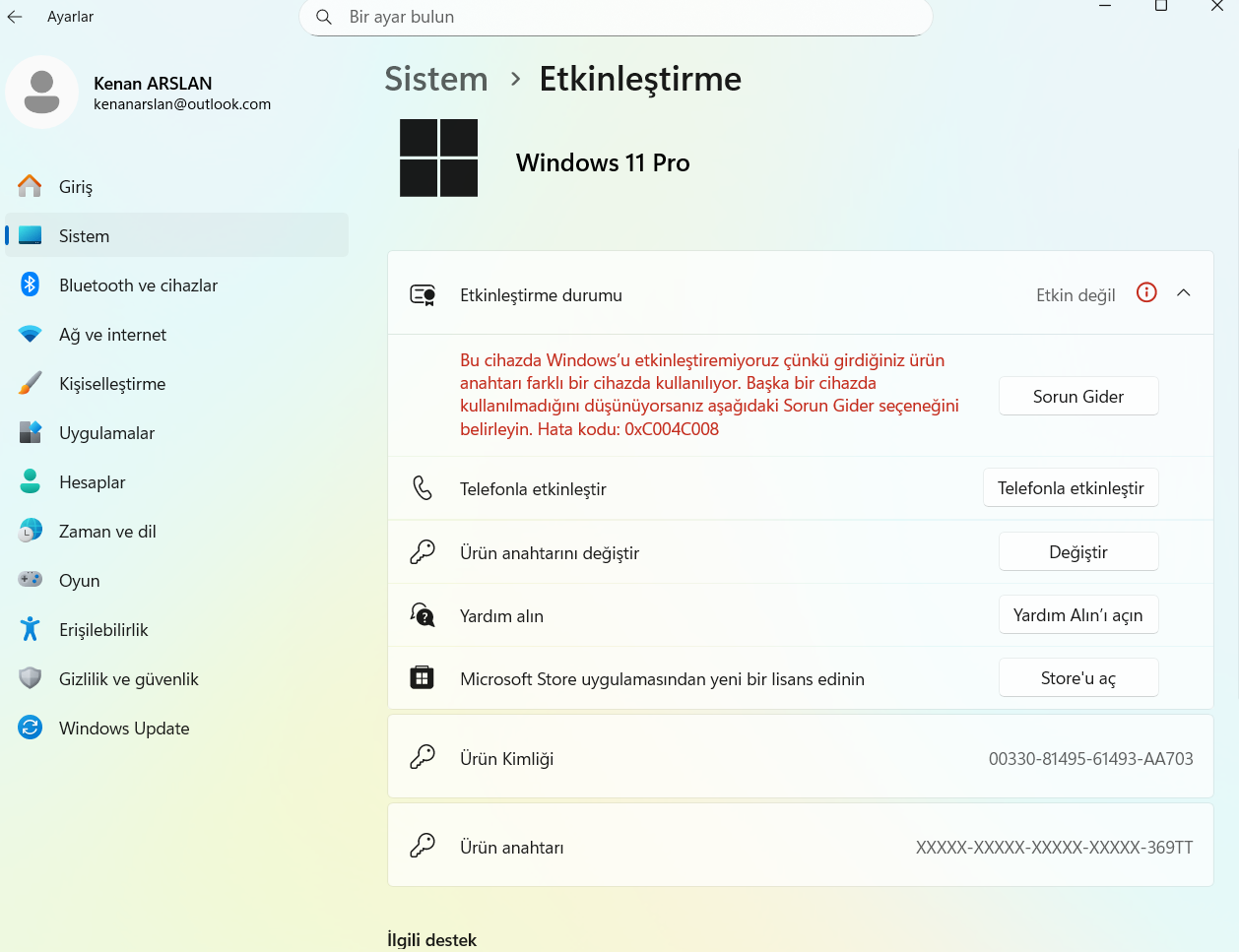Maximize the Ayarlar window

click(x=1161, y=6)
